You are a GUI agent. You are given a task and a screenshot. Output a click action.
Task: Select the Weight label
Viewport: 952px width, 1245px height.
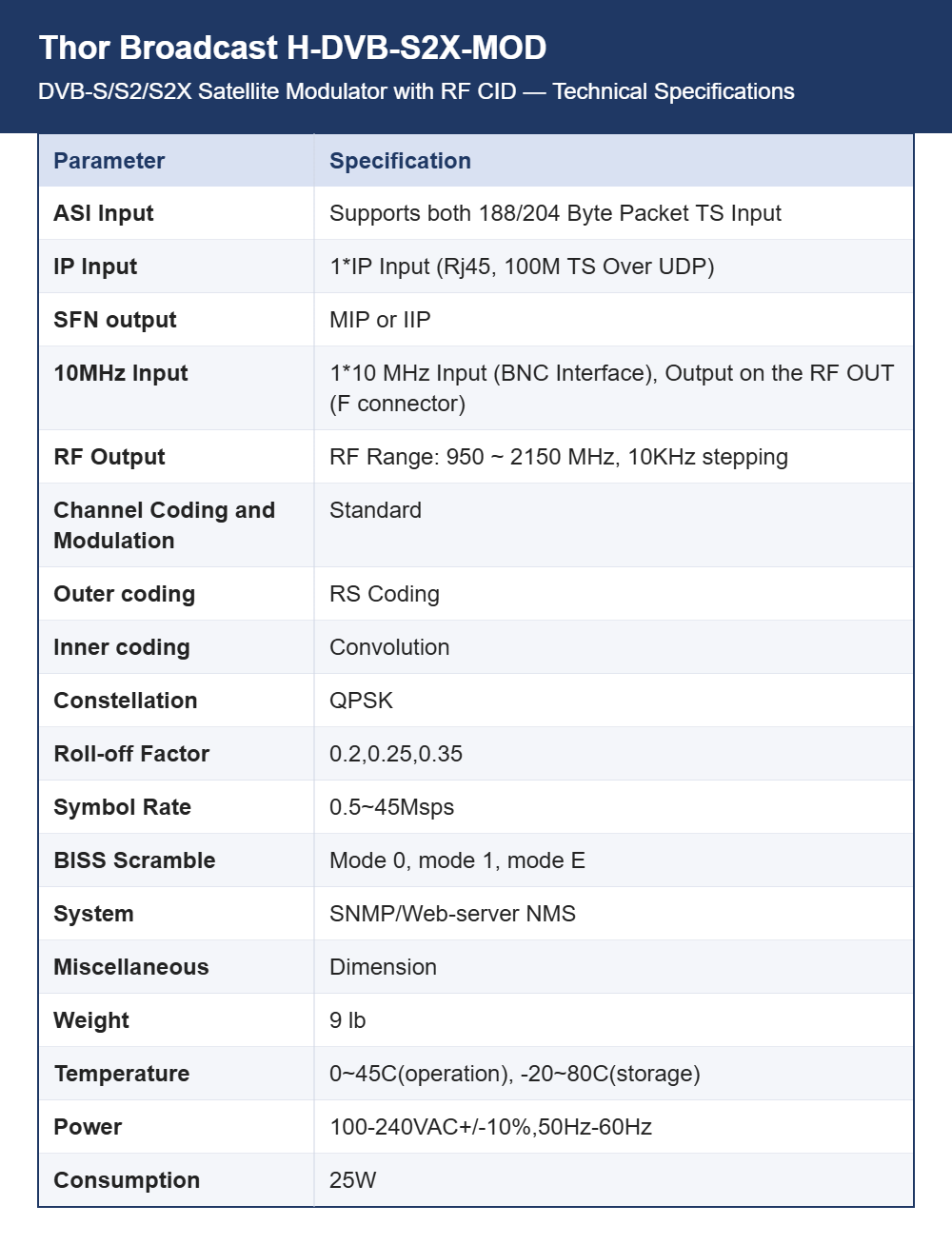[x=91, y=1020]
